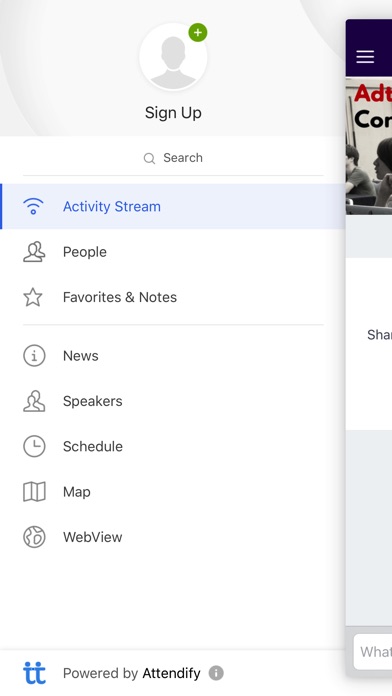The height and width of the screenshot is (696, 392).
Task: Click the Search field
Action: [173, 158]
